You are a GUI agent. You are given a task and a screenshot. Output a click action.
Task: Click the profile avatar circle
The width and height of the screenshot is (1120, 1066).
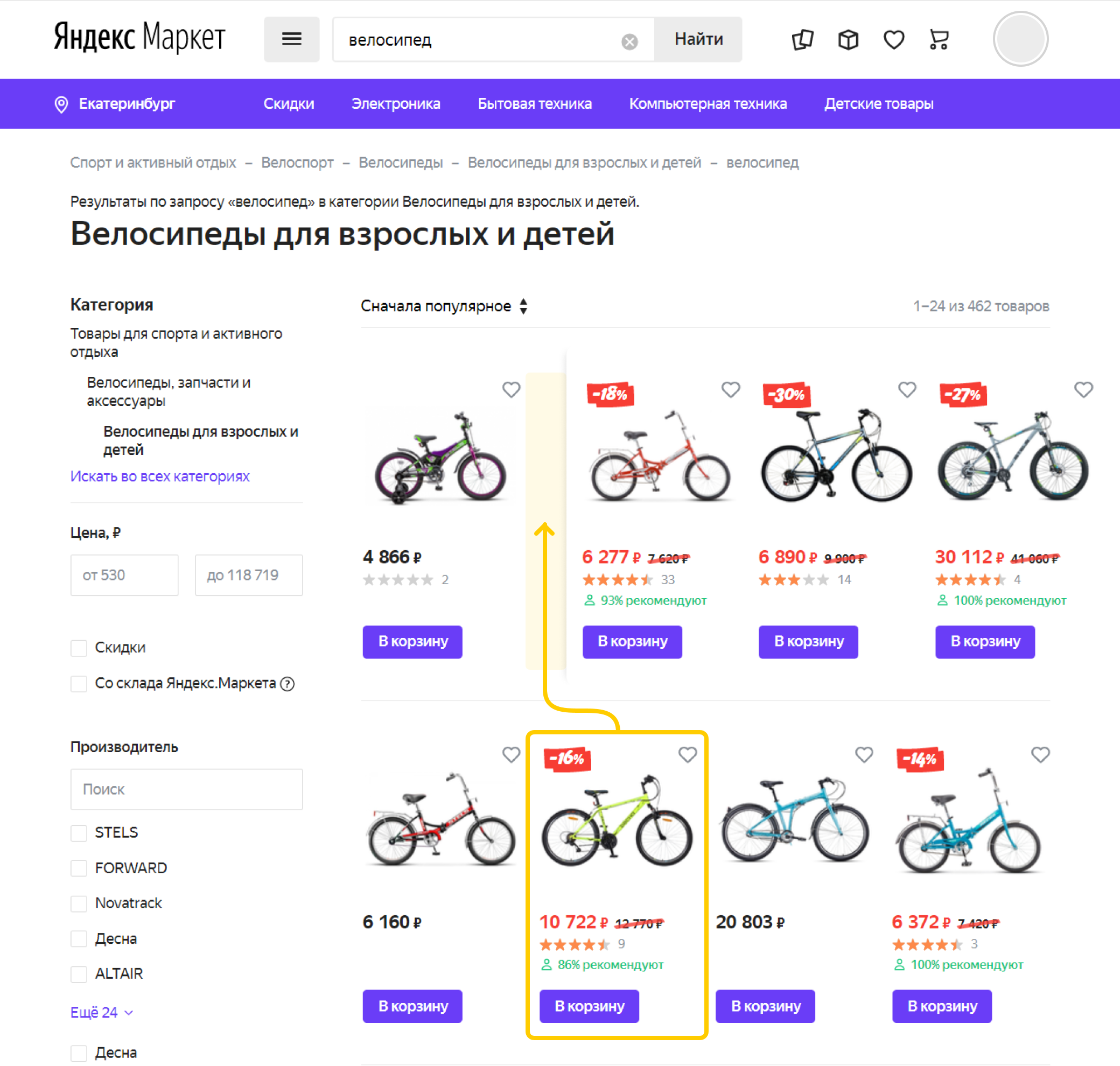click(x=1020, y=39)
